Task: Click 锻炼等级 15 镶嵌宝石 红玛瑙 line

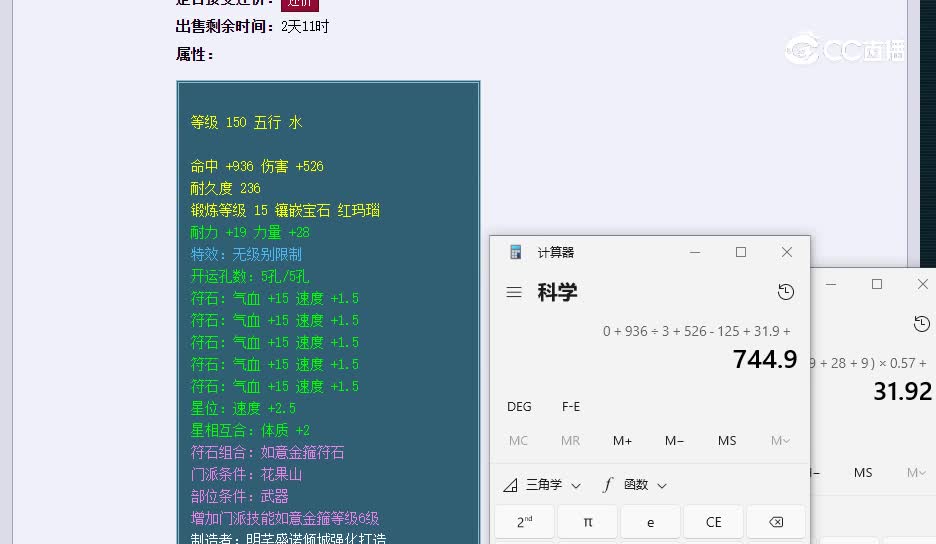Action: (285, 210)
